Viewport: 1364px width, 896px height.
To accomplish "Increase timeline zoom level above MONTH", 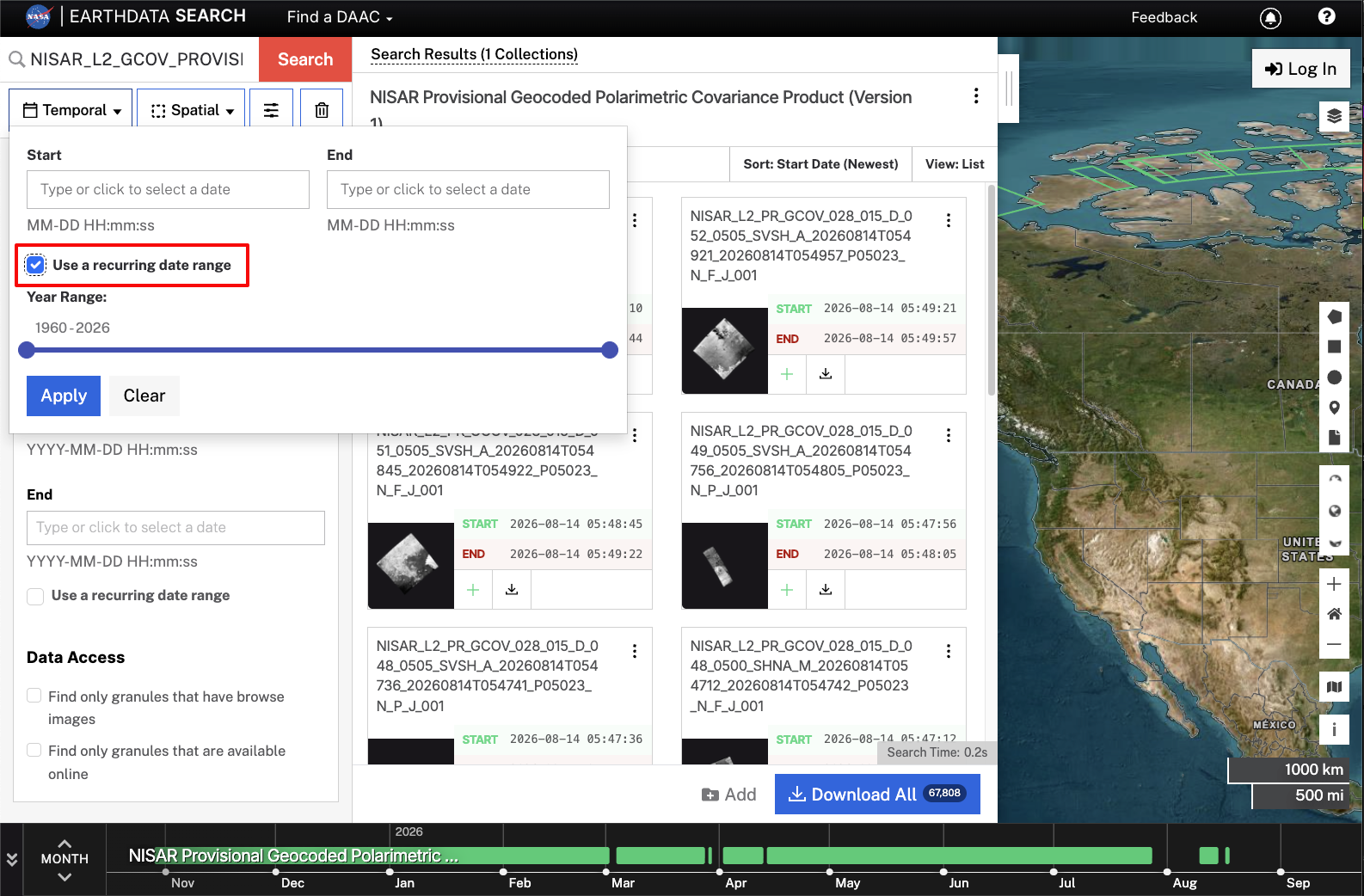I will pyautogui.click(x=65, y=843).
